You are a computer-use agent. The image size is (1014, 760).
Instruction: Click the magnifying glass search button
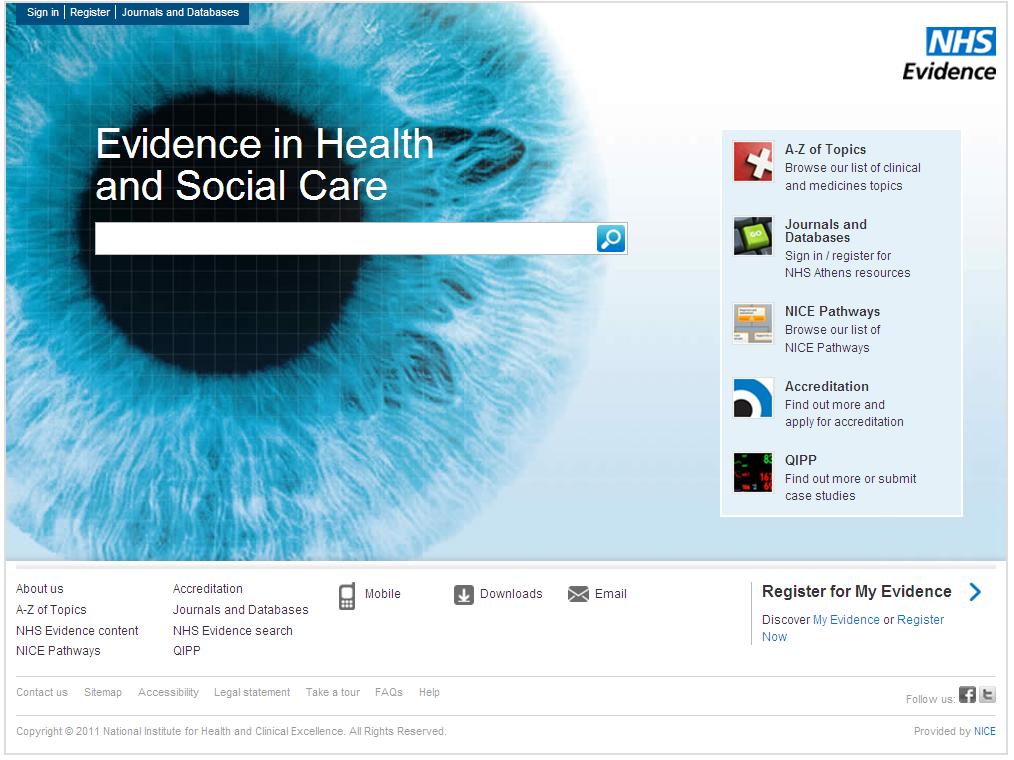coord(610,238)
